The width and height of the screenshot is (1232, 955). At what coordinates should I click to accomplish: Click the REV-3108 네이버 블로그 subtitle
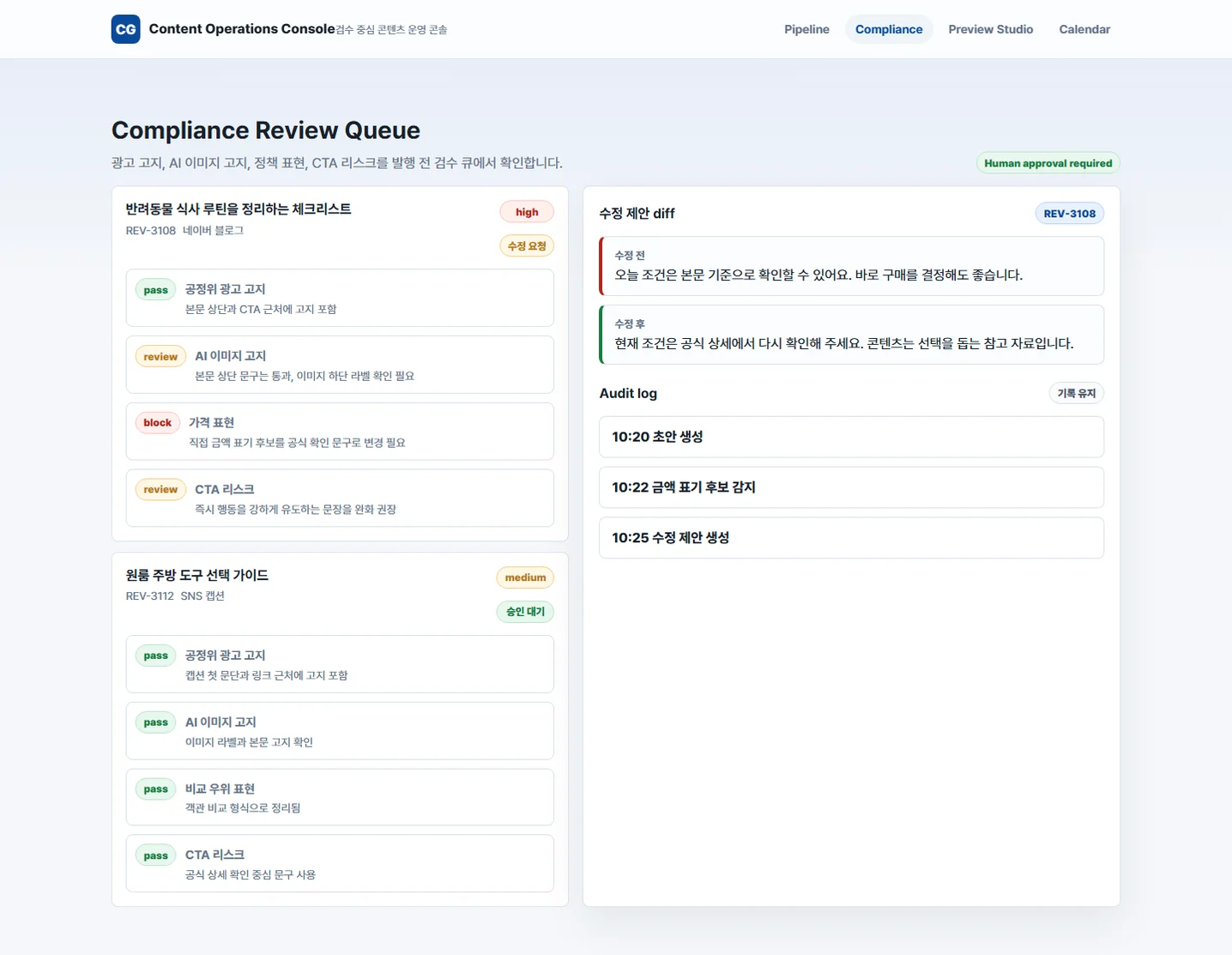[184, 231]
